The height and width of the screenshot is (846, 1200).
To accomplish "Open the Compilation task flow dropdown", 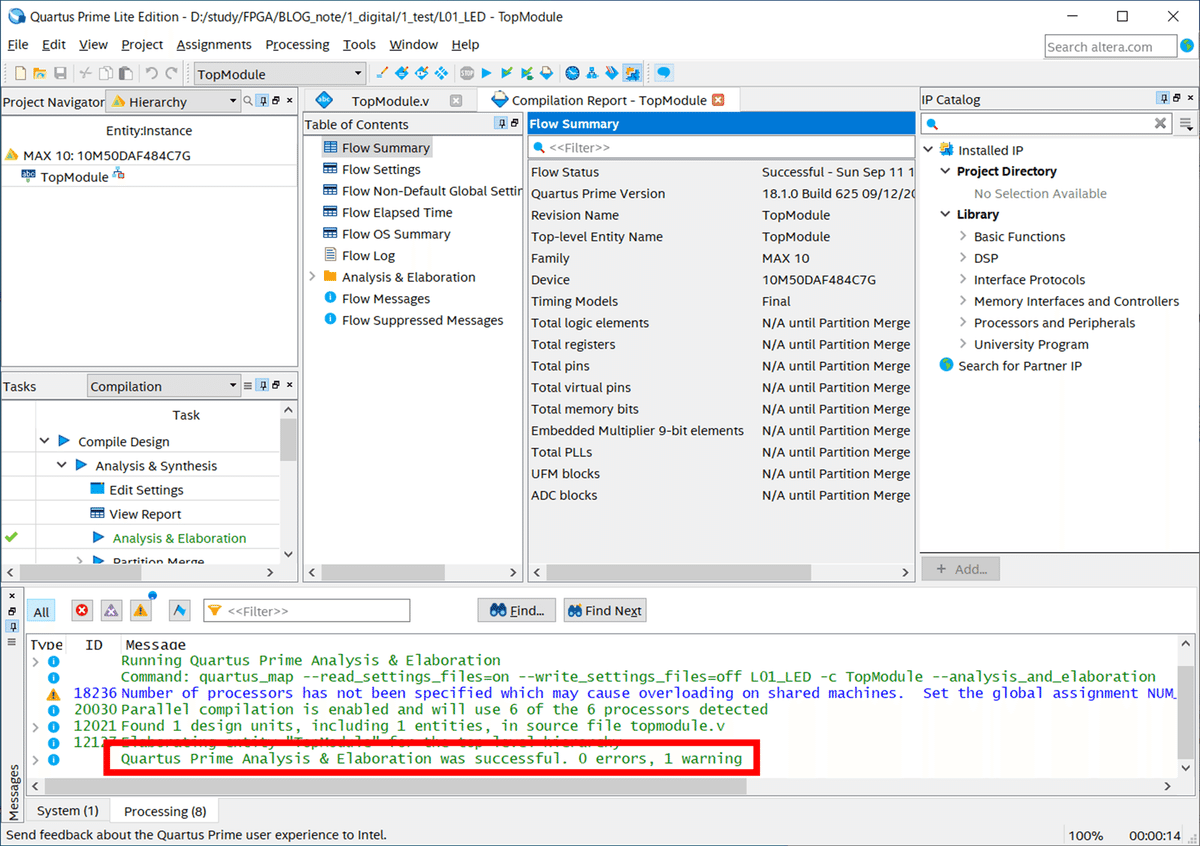I will click(164, 386).
